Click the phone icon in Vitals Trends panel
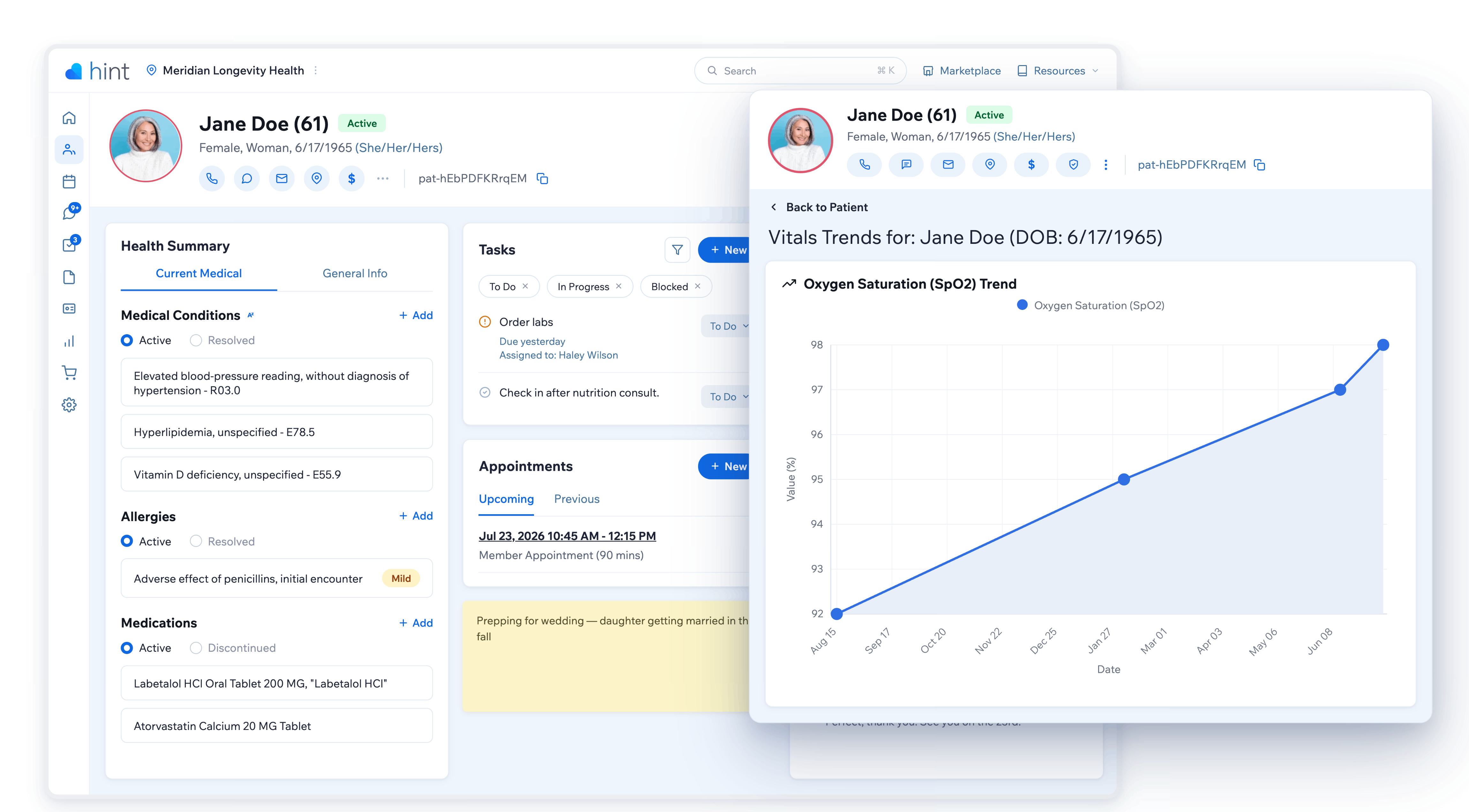Screen dimensions: 1469x812 pos(864,165)
